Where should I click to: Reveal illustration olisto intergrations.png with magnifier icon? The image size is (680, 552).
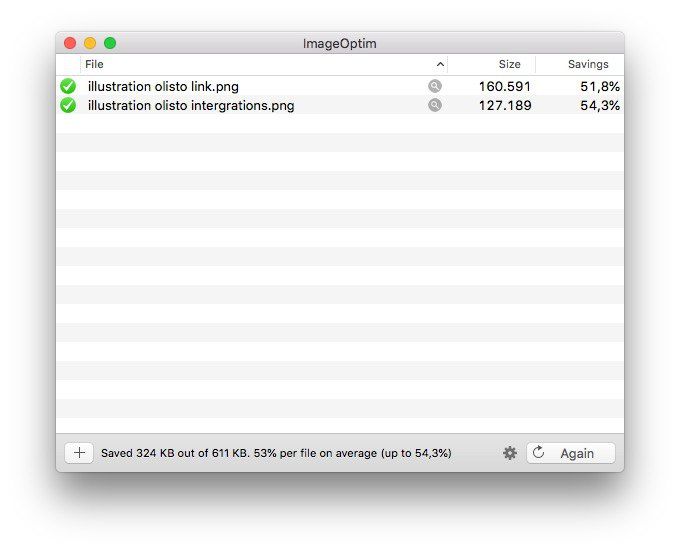435,105
